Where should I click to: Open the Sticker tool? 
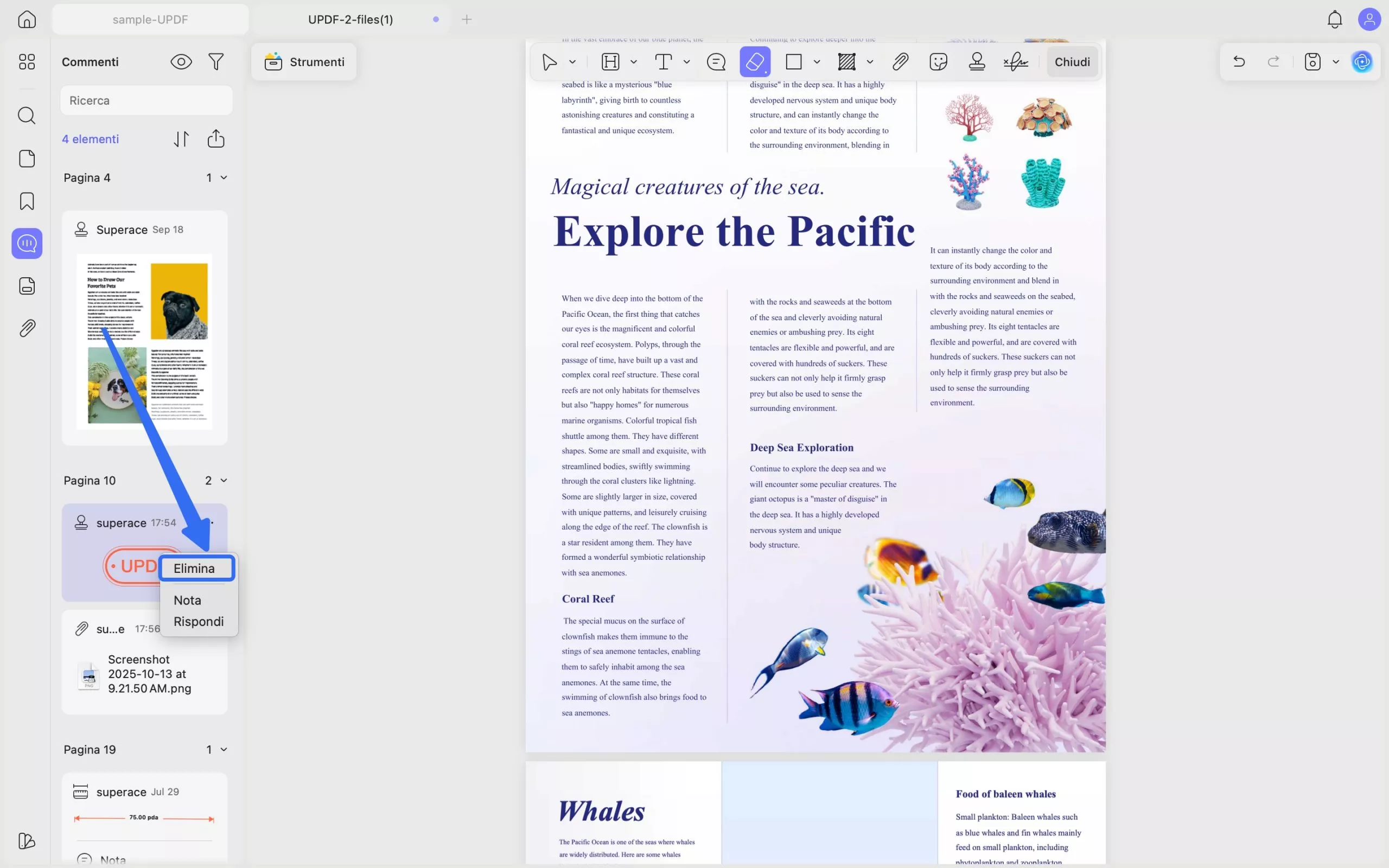click(x=938, y=61)
